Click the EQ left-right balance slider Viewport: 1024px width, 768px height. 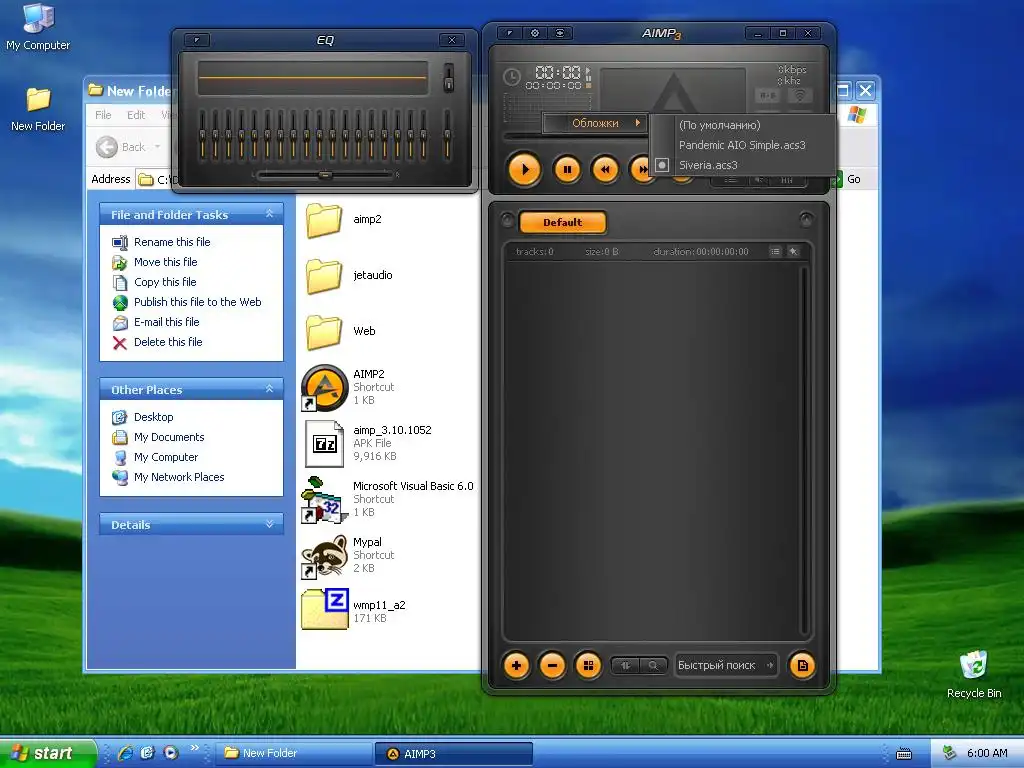point(325,175)
